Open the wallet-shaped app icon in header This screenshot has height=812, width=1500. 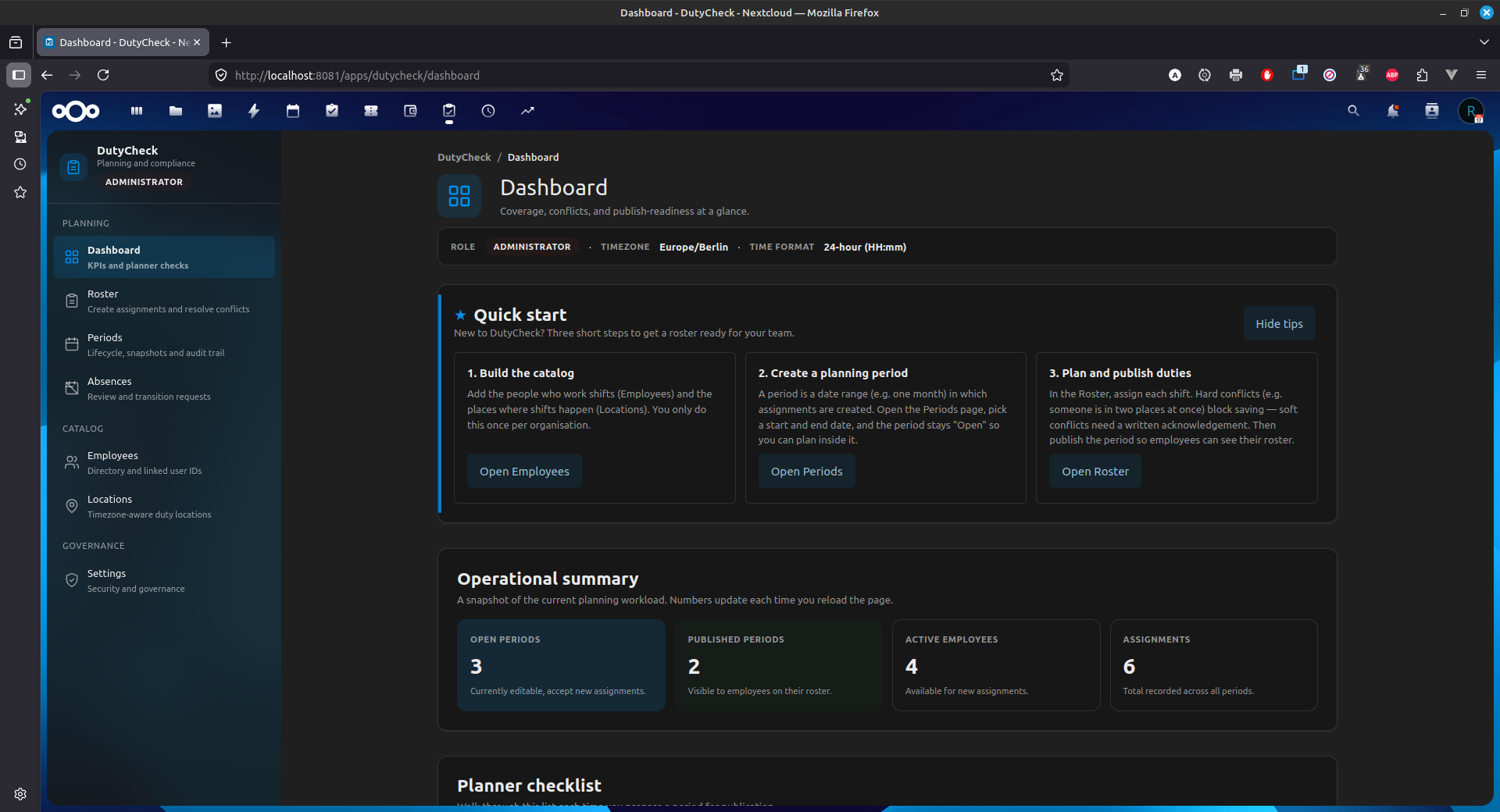[x=410, y=111]
